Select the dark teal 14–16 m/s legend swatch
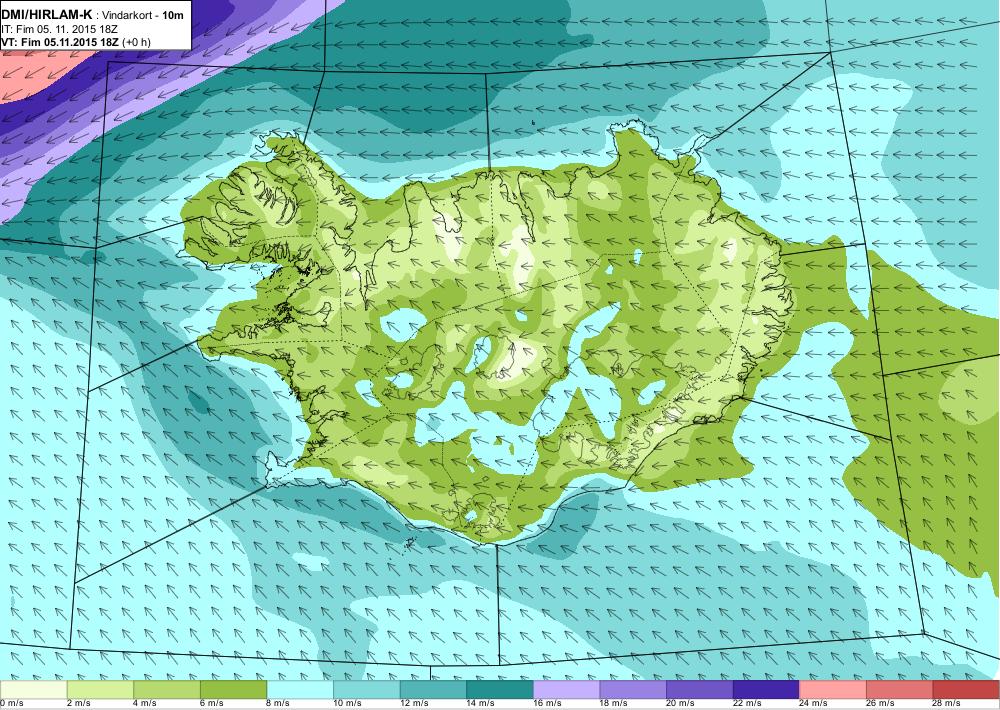Viewport: 1000px width, 710px height. click(499, 690)
